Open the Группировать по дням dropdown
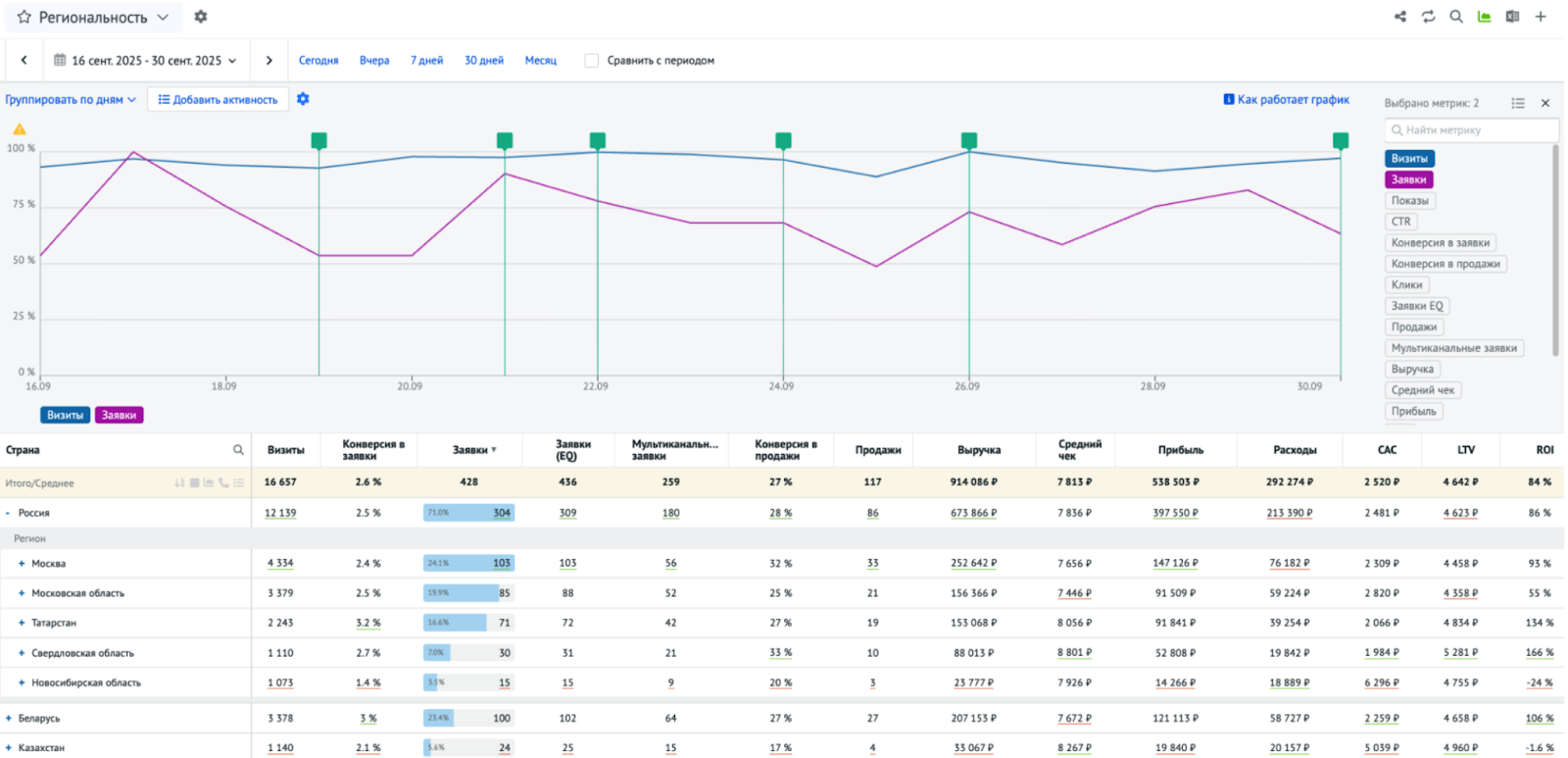 tap(70, 100)
